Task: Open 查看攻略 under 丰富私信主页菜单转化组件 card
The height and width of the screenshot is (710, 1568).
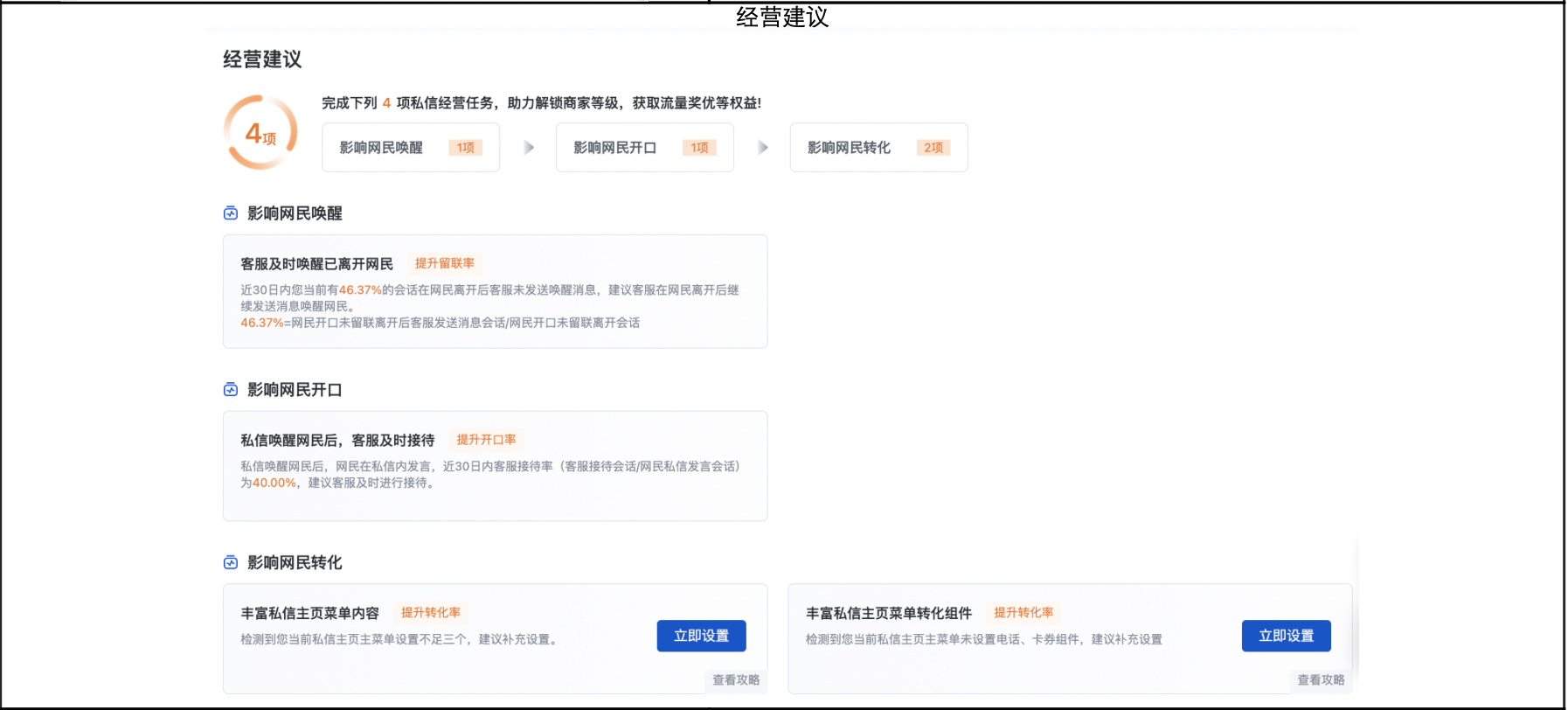Action: coord(1321,680)
